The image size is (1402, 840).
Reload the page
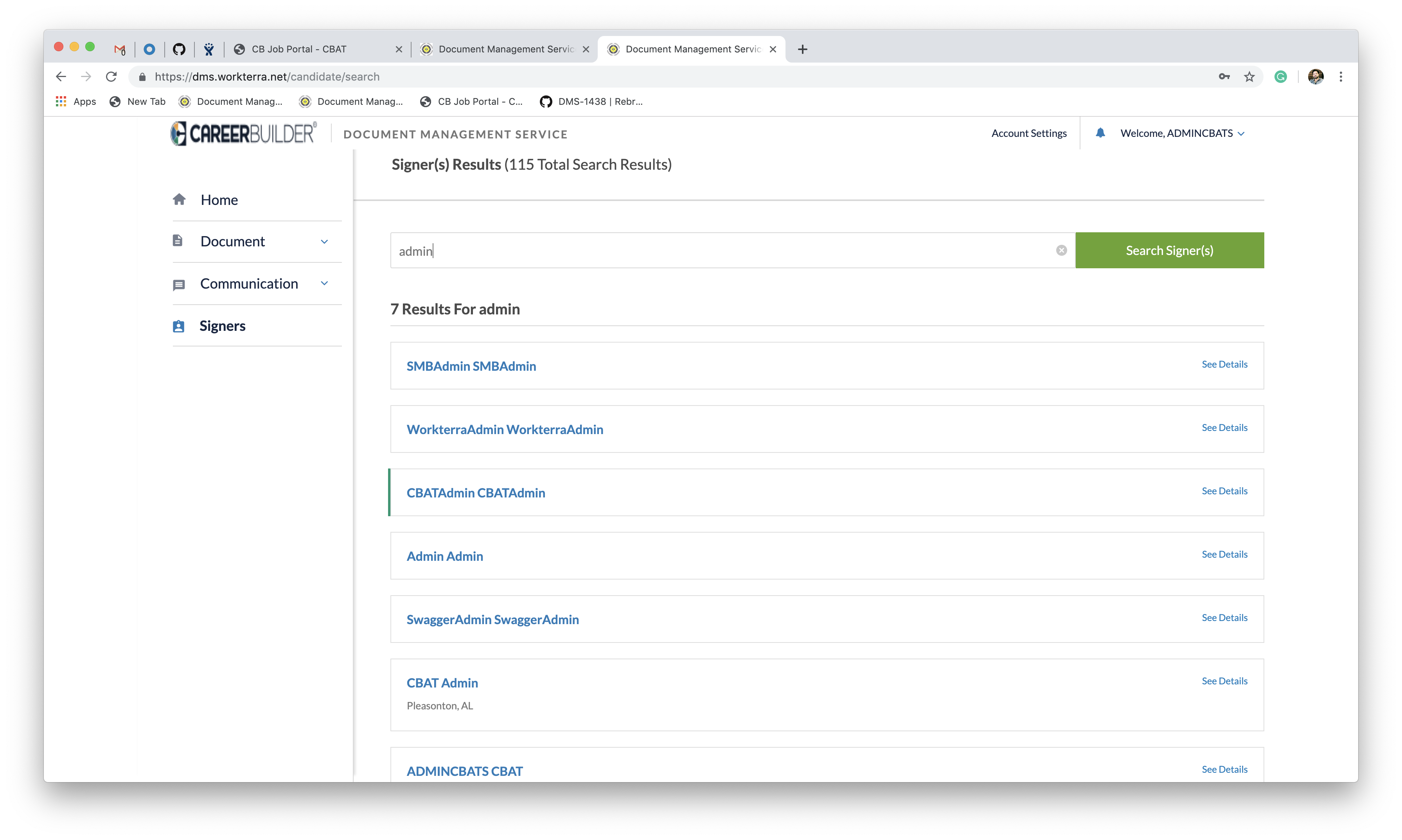(x=111, y=76)
